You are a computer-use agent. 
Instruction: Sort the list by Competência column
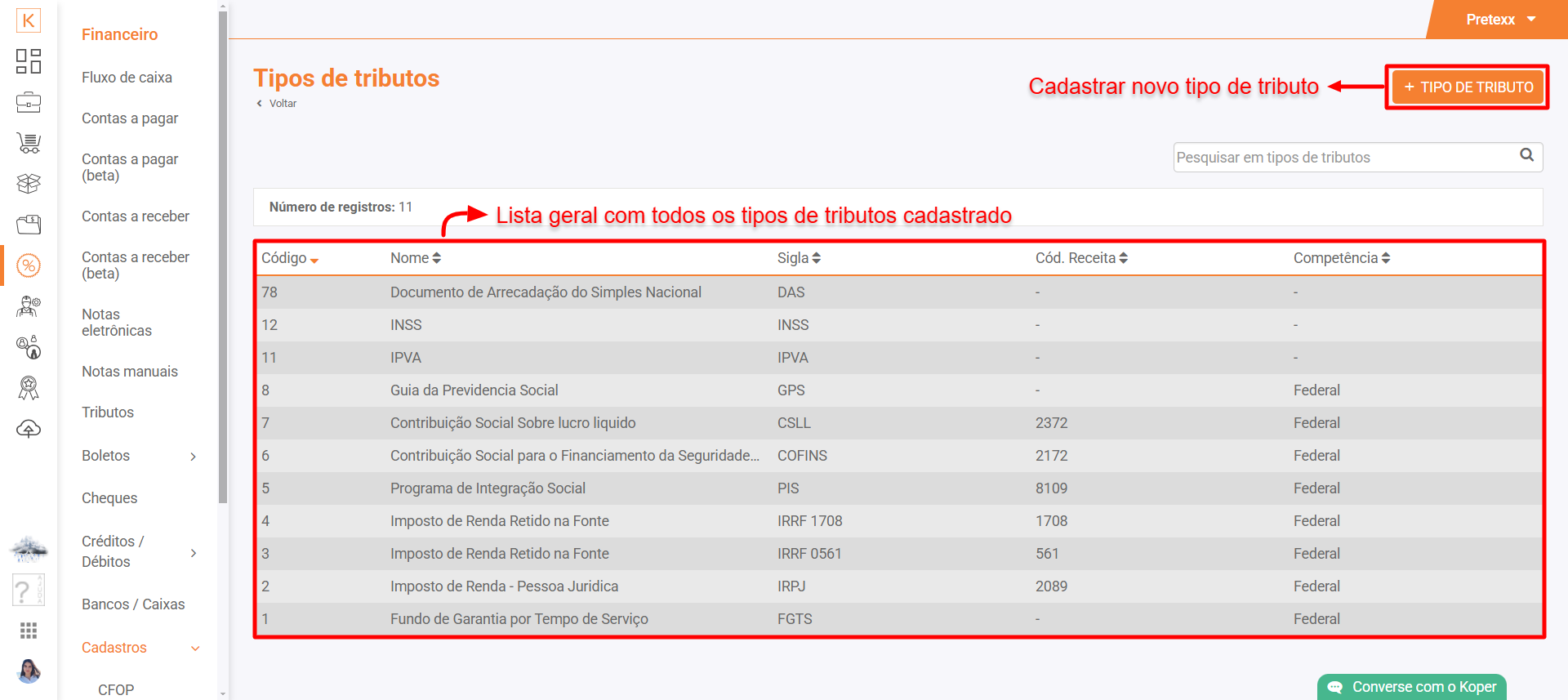pos(1341,258)
